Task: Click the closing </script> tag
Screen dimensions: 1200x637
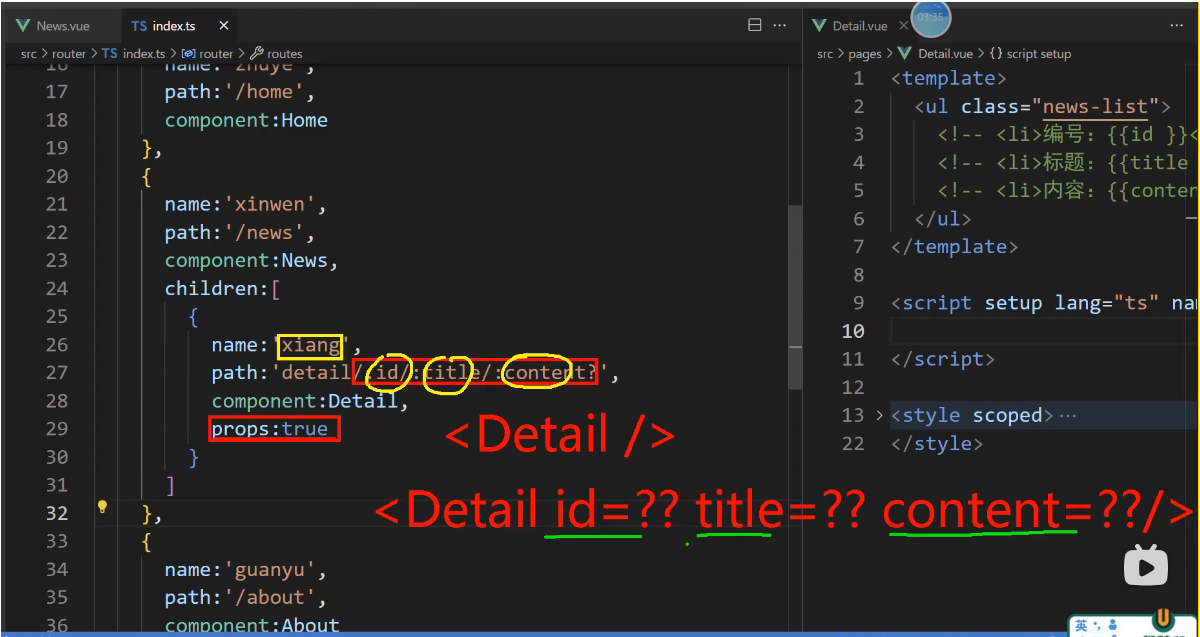Action: [942, 359]
